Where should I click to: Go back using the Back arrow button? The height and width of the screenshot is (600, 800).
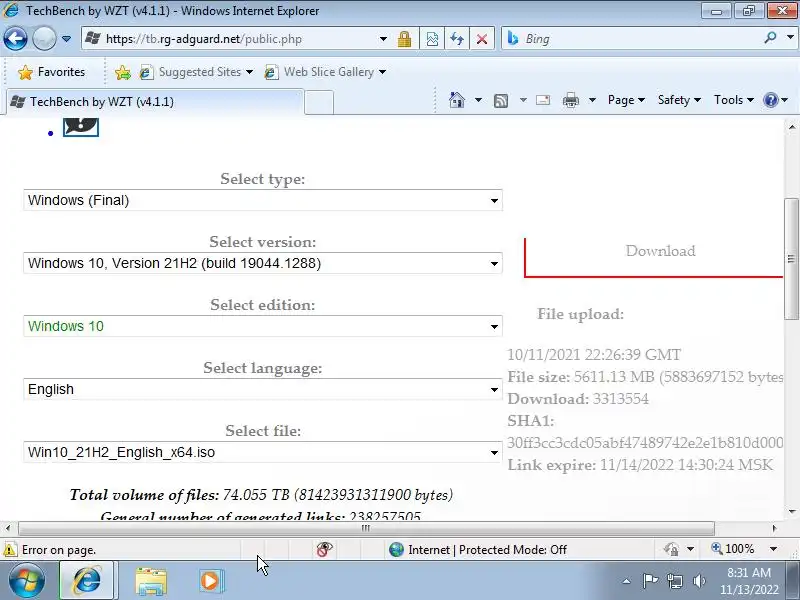click(x=15, y=39)
